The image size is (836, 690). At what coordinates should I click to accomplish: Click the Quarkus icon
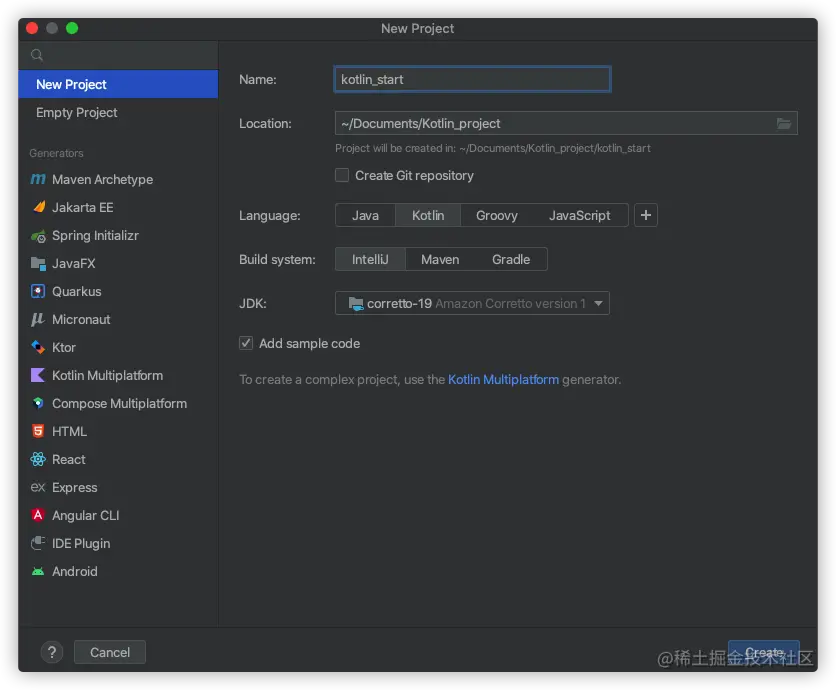(38, 291)
